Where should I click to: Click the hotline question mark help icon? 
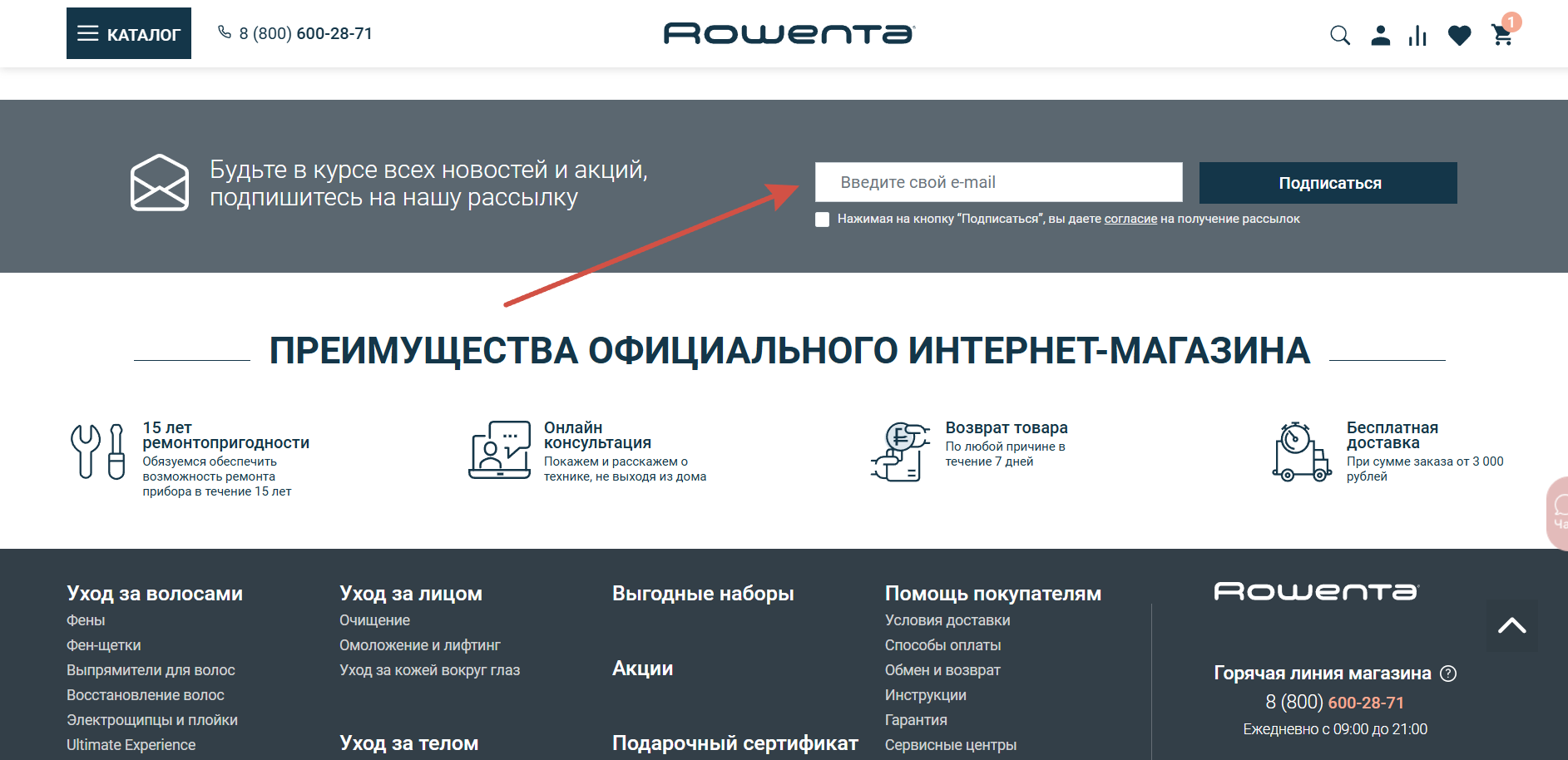coord(1448,674)
